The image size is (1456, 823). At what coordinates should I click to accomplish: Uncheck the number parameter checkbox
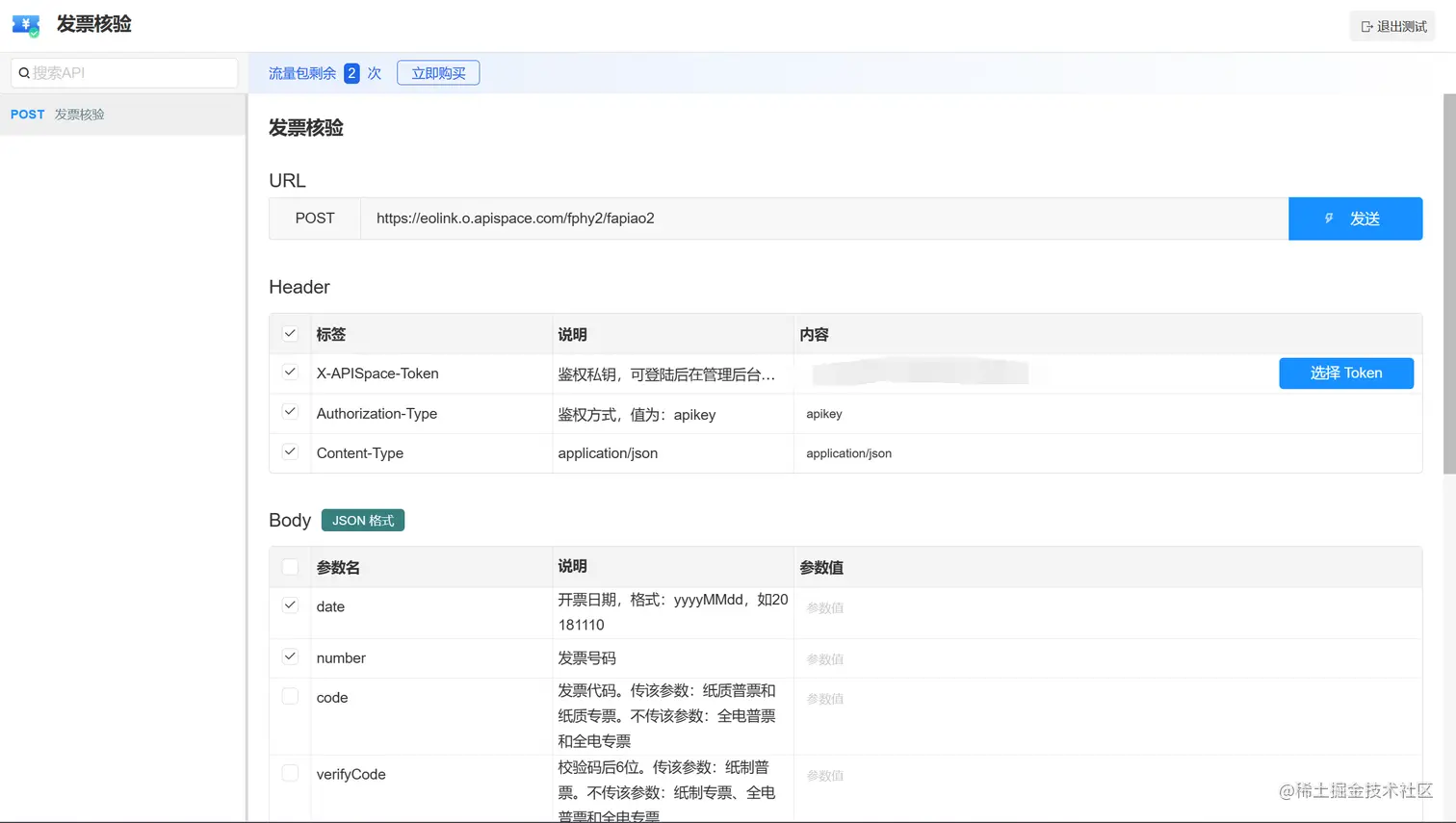click(x=290, y=656)
